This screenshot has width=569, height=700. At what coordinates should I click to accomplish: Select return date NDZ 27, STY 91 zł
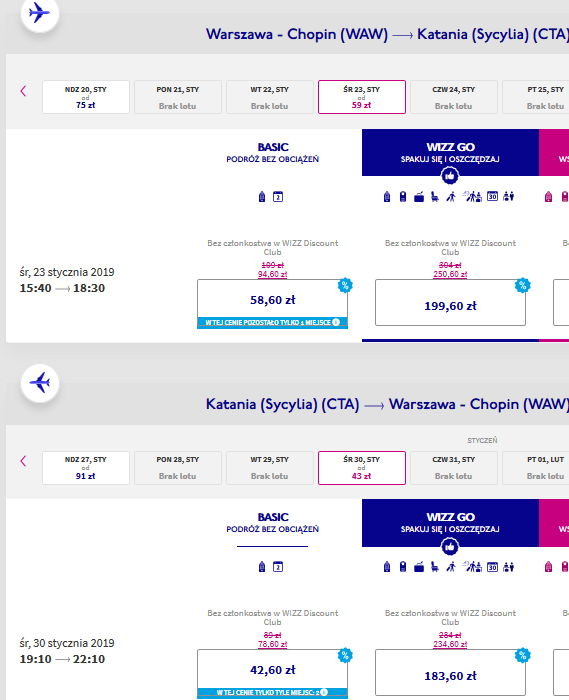[x=86, y=467]
